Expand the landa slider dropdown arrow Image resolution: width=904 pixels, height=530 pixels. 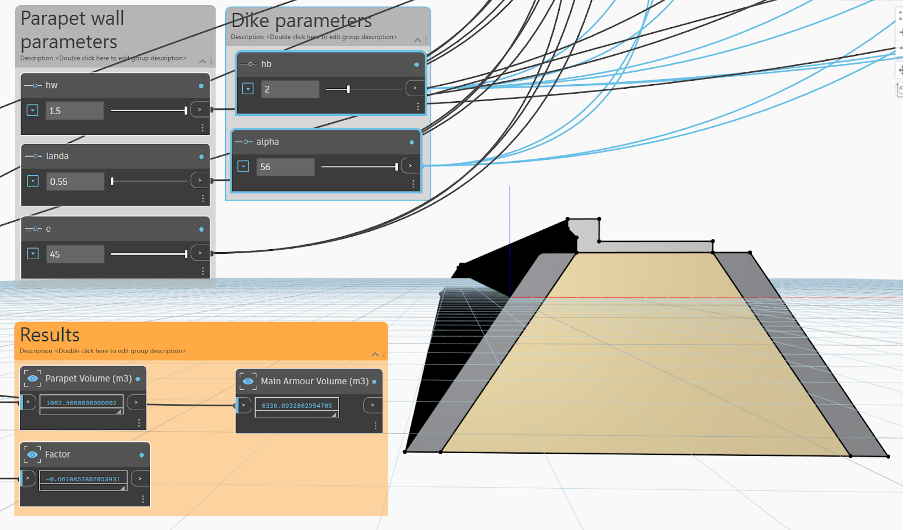(33, 181)
